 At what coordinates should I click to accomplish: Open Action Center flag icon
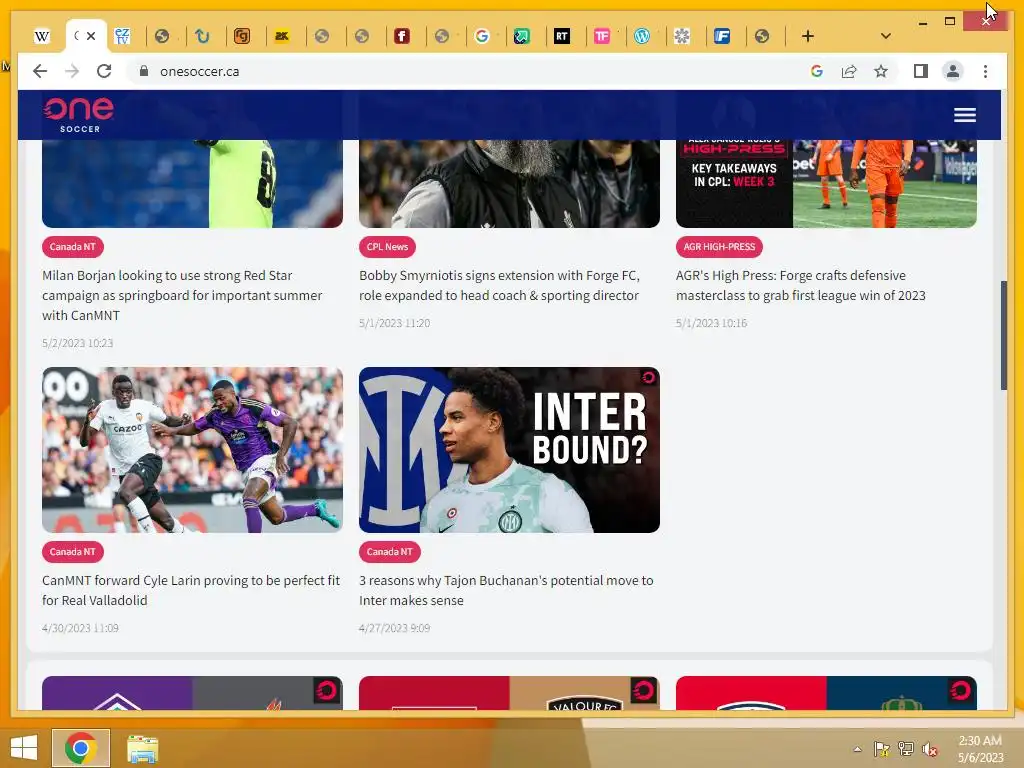[x=882, y=749]
